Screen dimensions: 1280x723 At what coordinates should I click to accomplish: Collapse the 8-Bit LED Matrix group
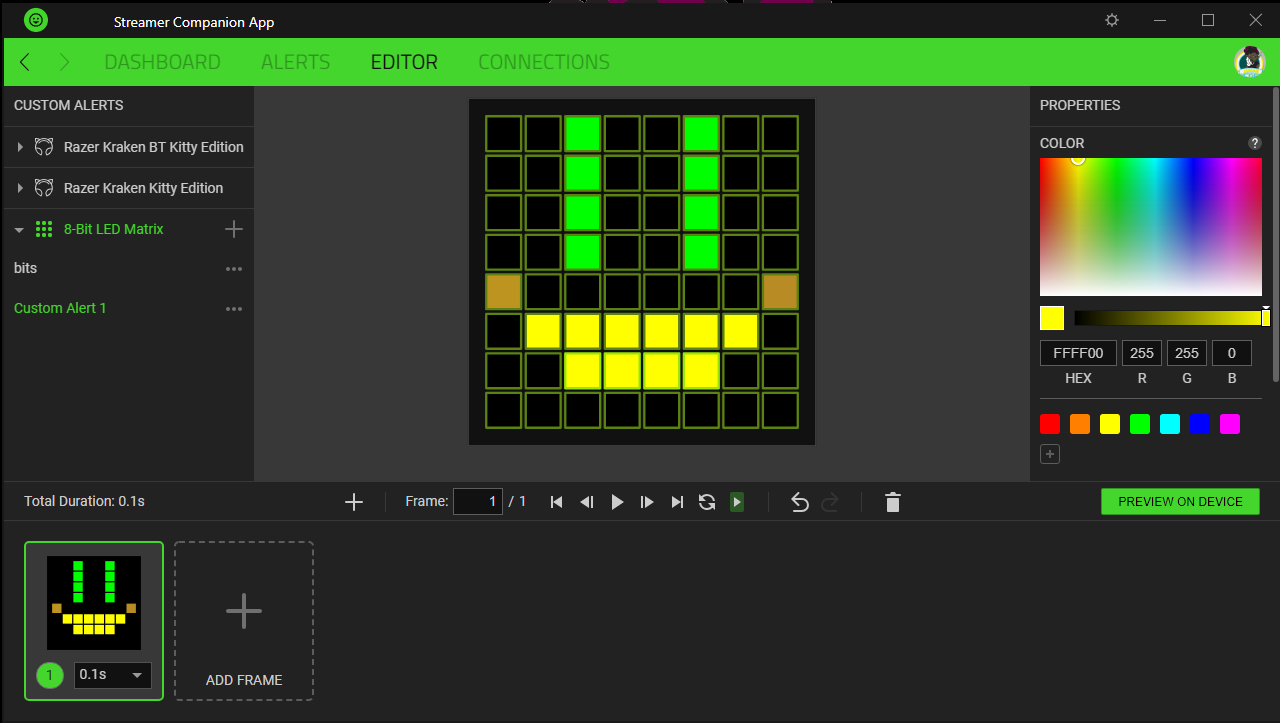click(20, 229)
